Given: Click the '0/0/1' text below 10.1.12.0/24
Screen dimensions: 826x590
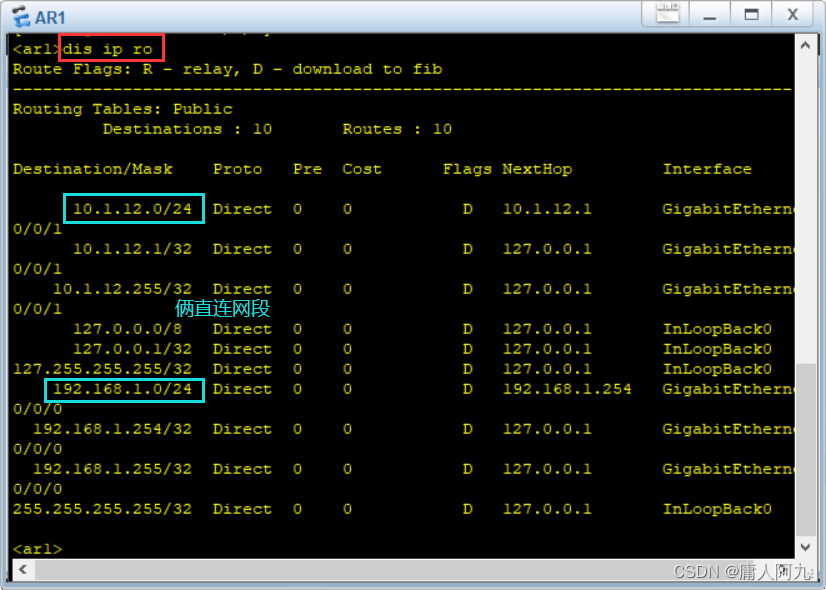Looking at the screenshot, I should (37, 229).
